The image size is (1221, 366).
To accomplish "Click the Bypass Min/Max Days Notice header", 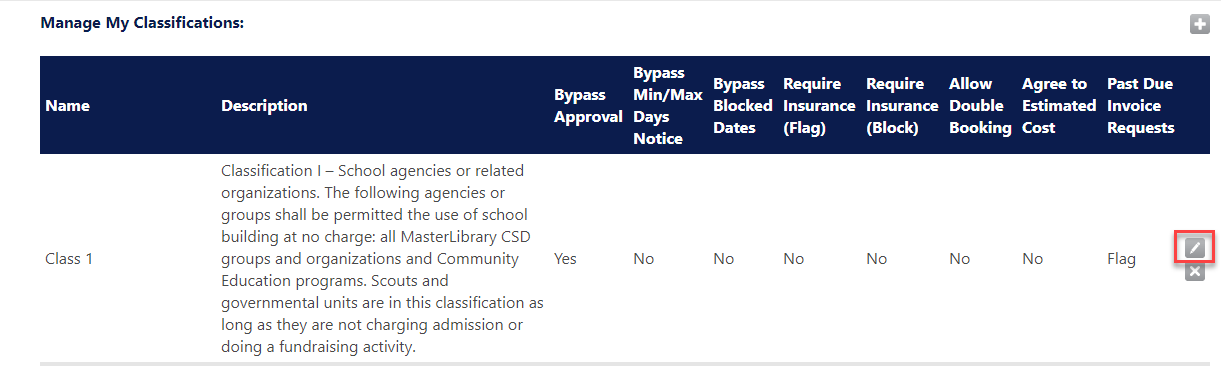I will pyautogui.click(x=659, y=106).
